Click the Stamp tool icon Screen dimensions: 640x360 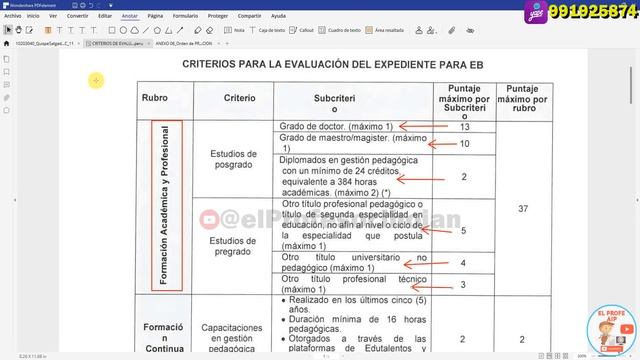[x=419, y=30]
